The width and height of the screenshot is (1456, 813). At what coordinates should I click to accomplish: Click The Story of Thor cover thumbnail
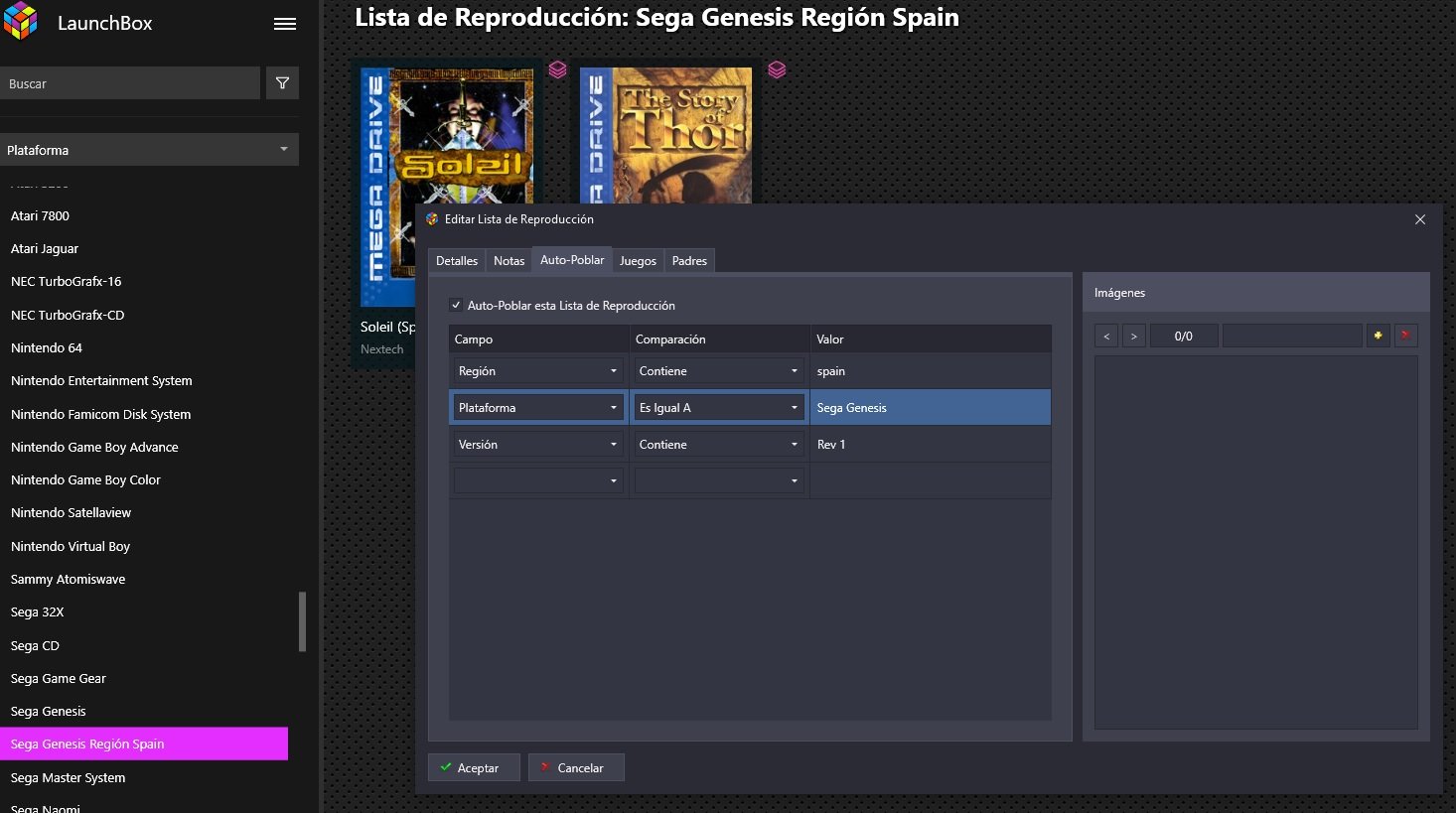click(665, 136)
